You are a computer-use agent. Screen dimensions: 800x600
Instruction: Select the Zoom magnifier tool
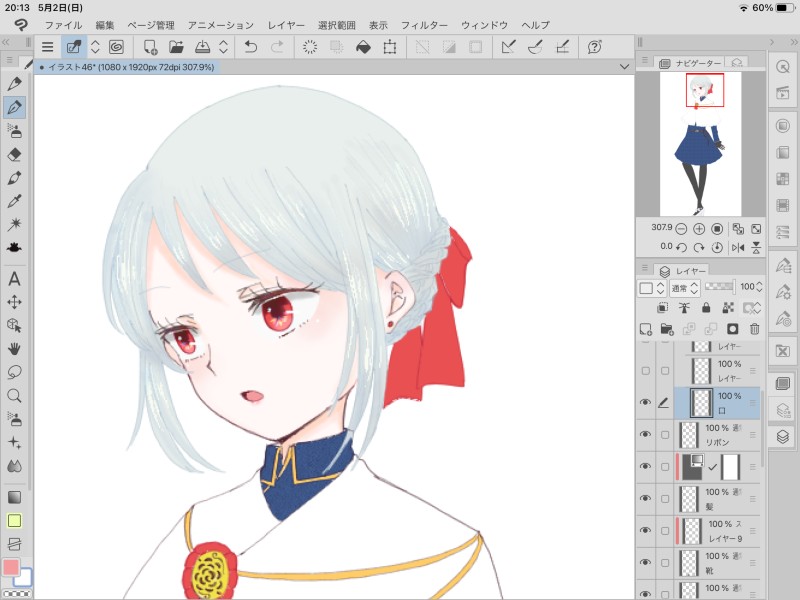coord(14,395)
